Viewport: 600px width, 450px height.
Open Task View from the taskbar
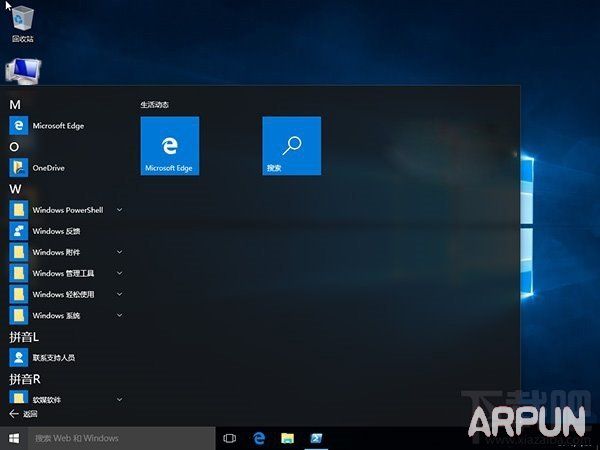tap(229, 439)
